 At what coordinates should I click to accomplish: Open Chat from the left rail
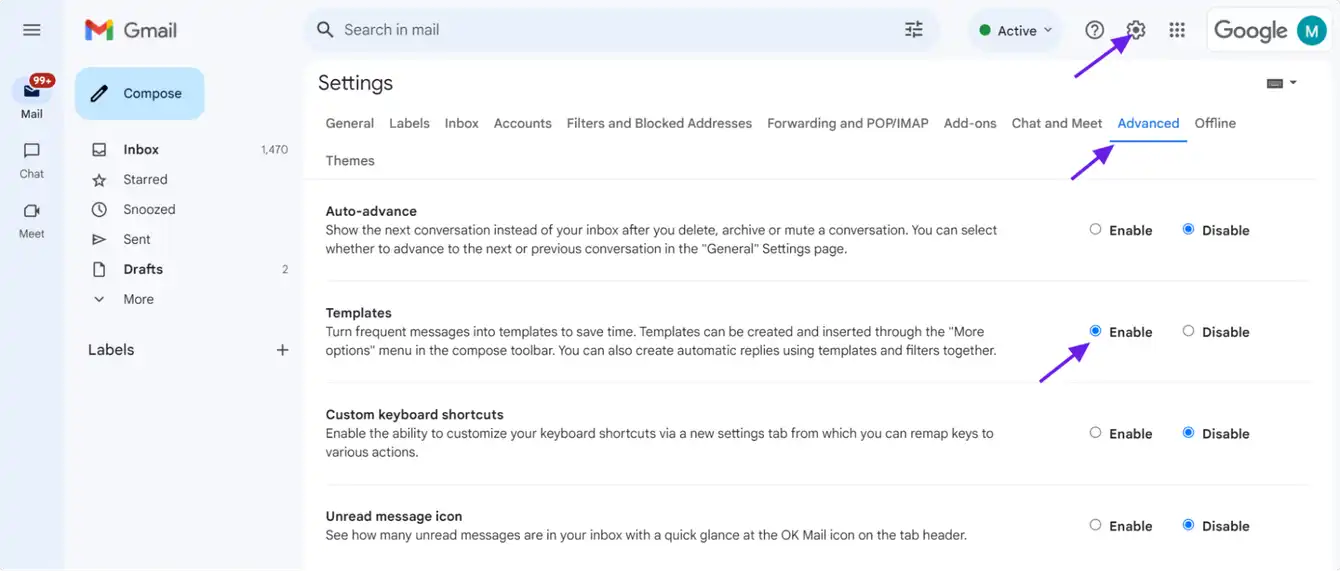(32, 160)
